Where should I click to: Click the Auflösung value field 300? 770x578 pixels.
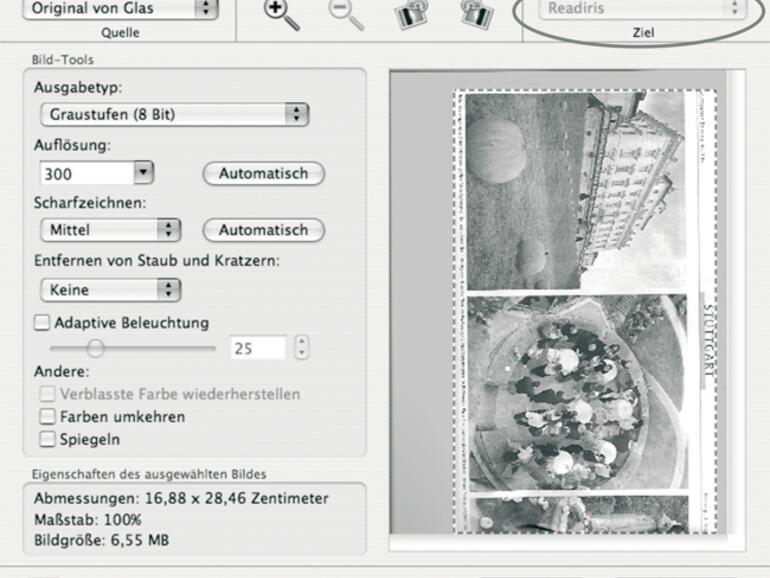click(87, 173)
